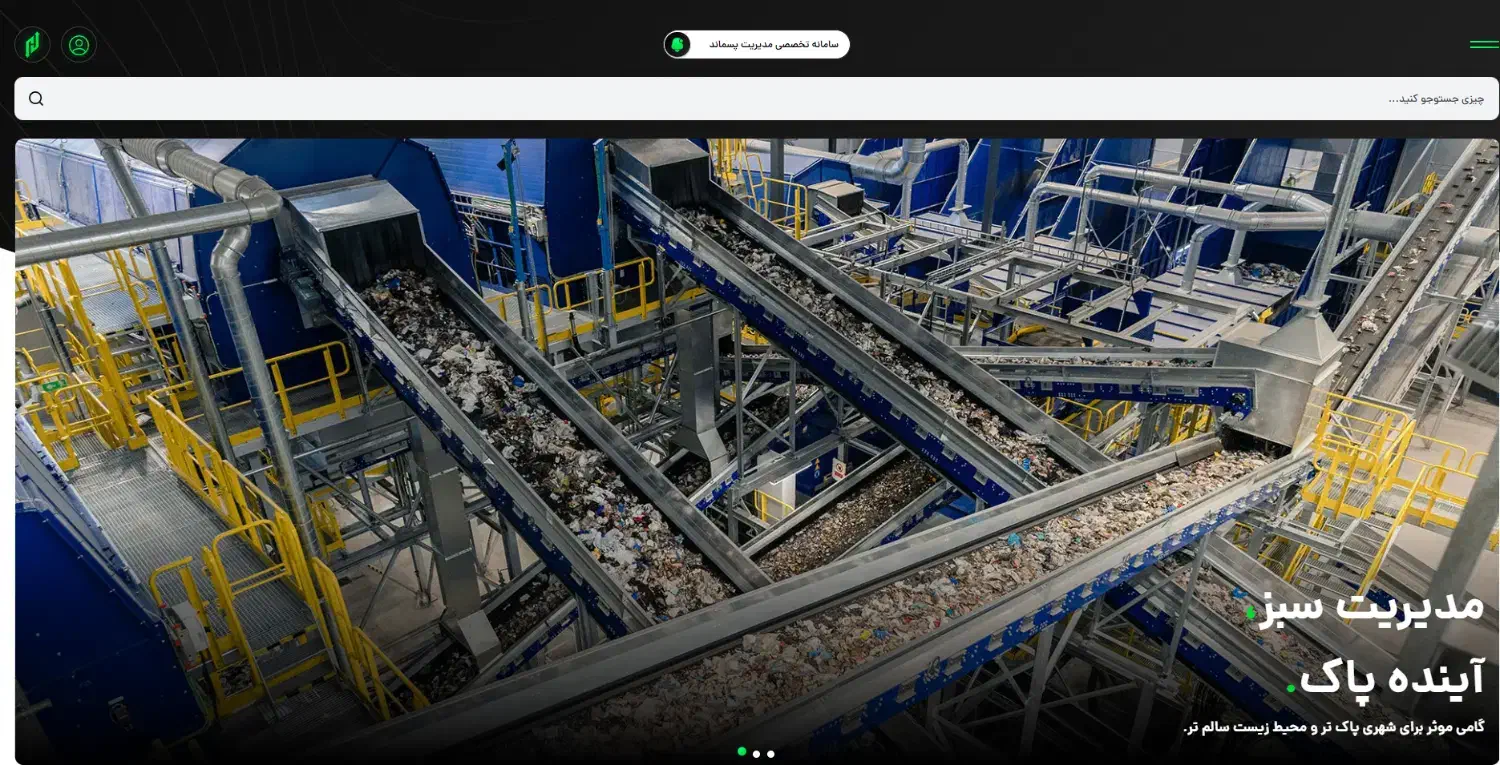
Task: Click the magnifier search icon
Action: [x=36, y=98]
